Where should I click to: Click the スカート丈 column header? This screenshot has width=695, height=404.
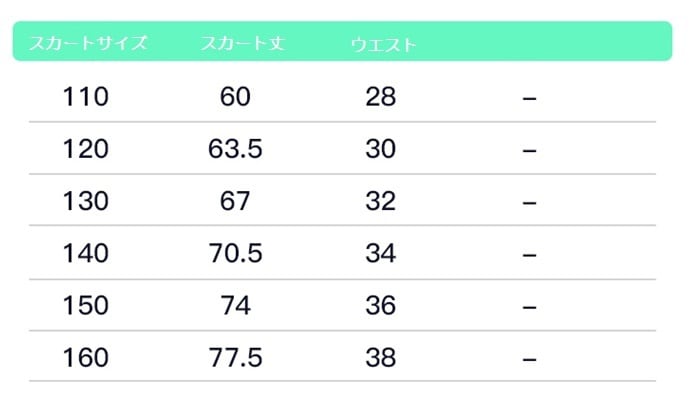(242, 44)
